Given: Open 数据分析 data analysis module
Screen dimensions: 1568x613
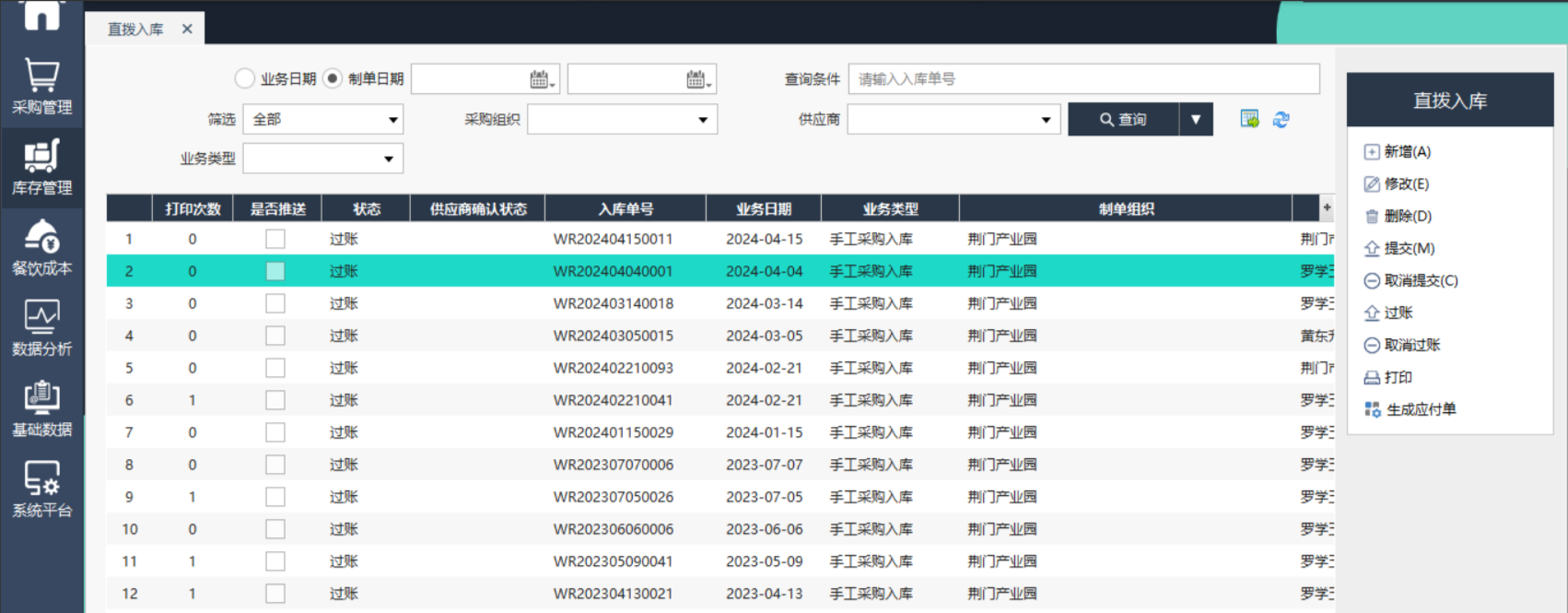Looking at the screenshot, I should pyautogui.click(x=41, y=328).
